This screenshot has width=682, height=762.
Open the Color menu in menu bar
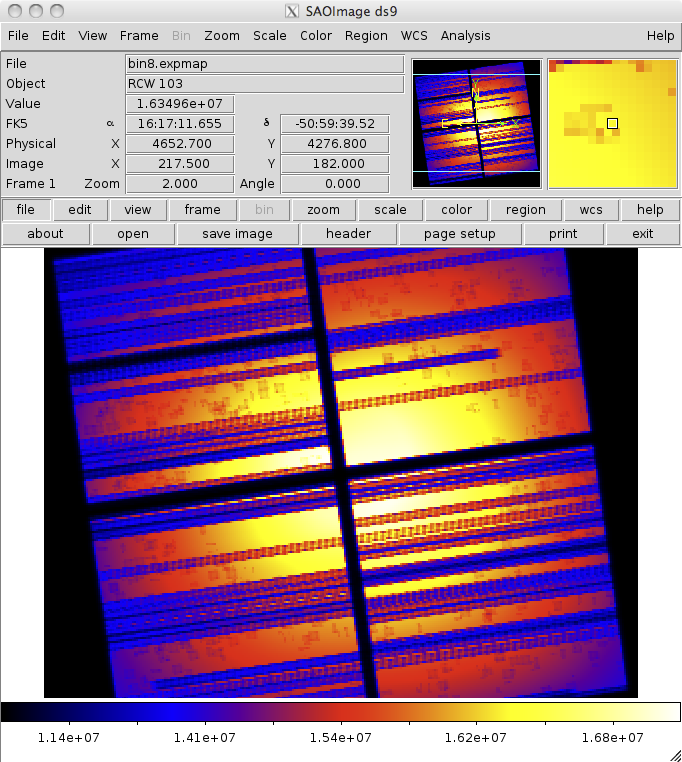(316, 35)
